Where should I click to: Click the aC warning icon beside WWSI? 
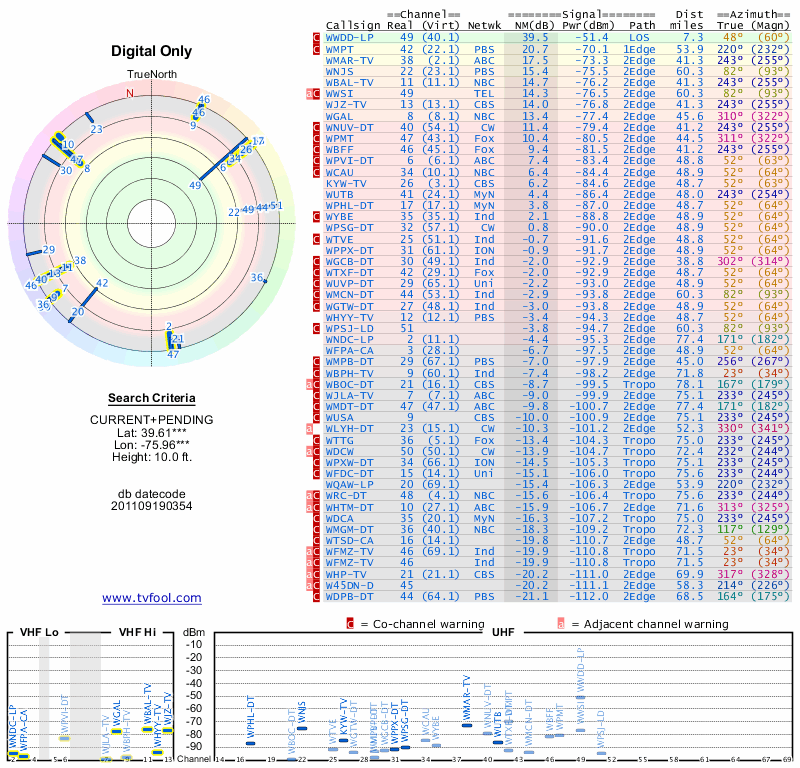pyautogui.click(x=313, y=94)
